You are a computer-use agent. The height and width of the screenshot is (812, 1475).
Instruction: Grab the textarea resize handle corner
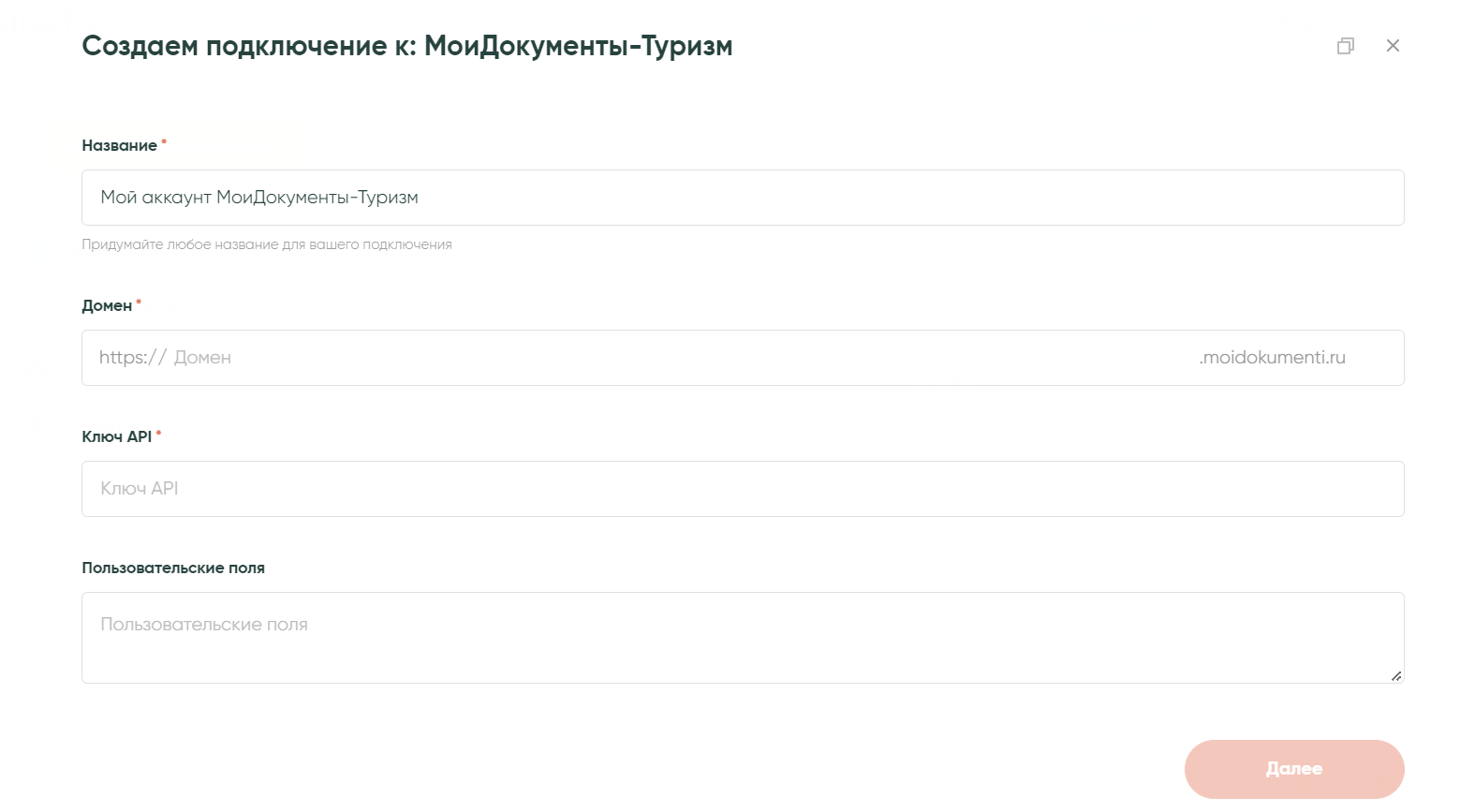coord(1395,675)
